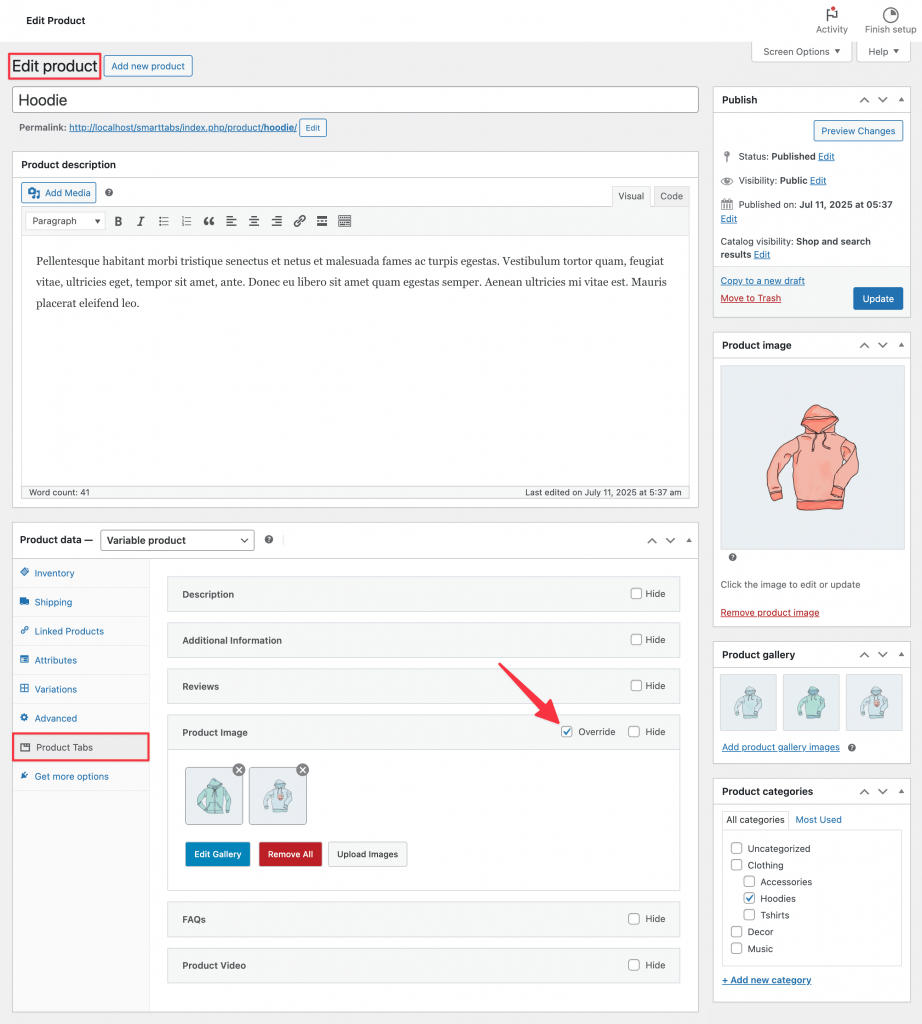Insert a numbered list
This screenshot has width=922, height=1024.
pos(186,221)
